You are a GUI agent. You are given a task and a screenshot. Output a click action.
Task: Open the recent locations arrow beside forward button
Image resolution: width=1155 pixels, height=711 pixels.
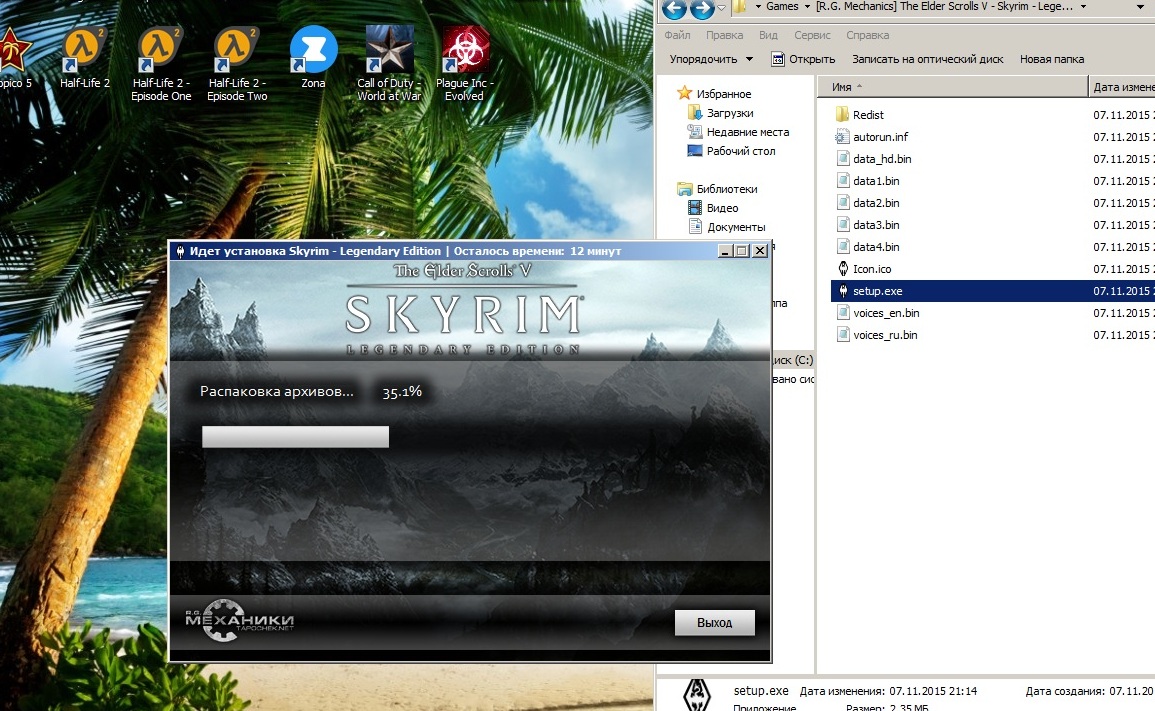(721, 7)
